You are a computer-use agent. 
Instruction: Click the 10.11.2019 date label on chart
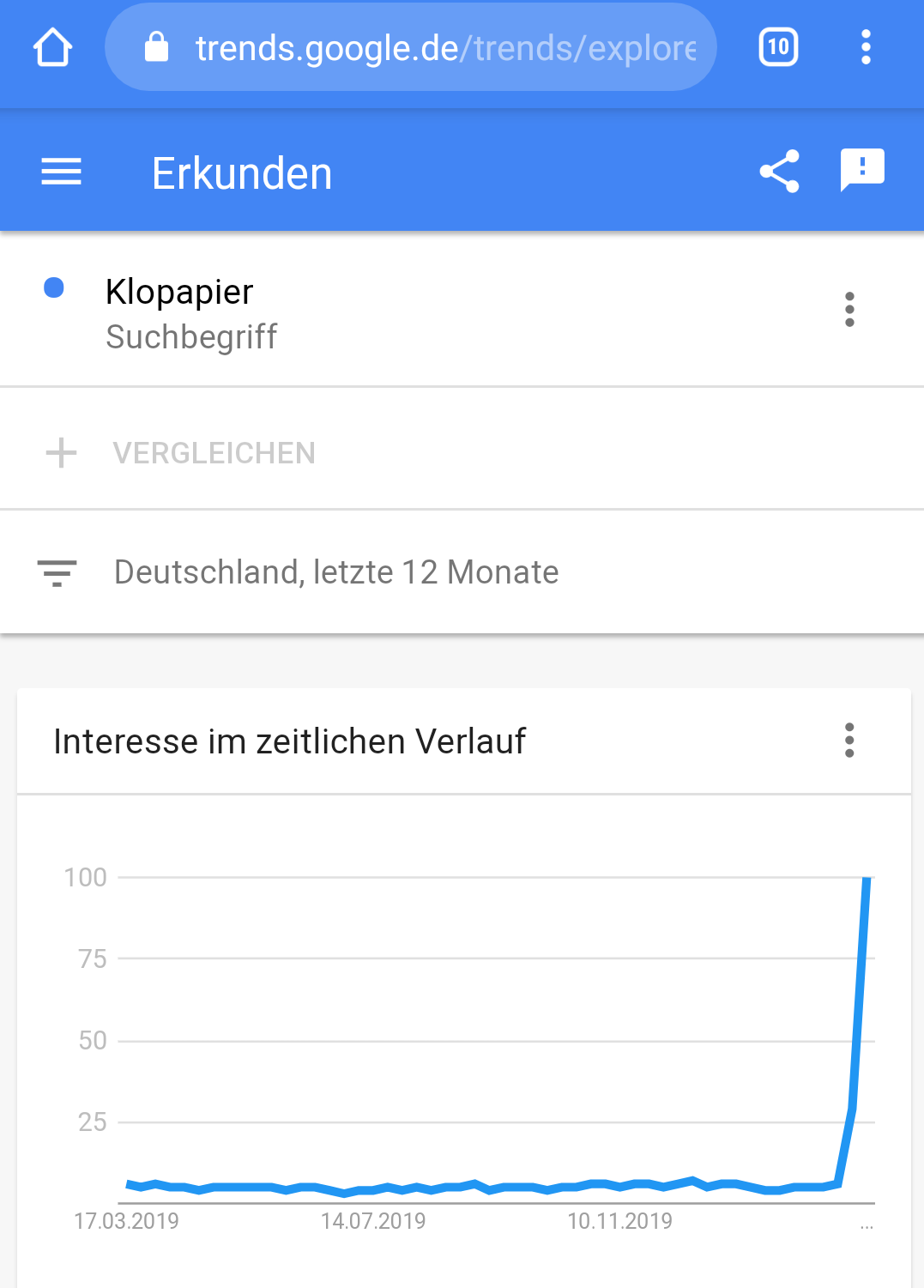(x=619, y=1221)
